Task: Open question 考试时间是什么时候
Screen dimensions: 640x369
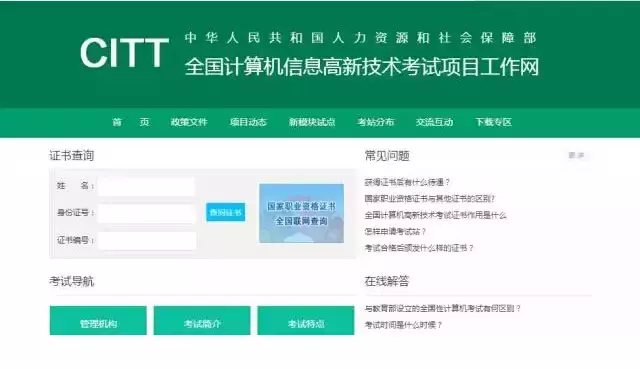Action: pos(403,325)
